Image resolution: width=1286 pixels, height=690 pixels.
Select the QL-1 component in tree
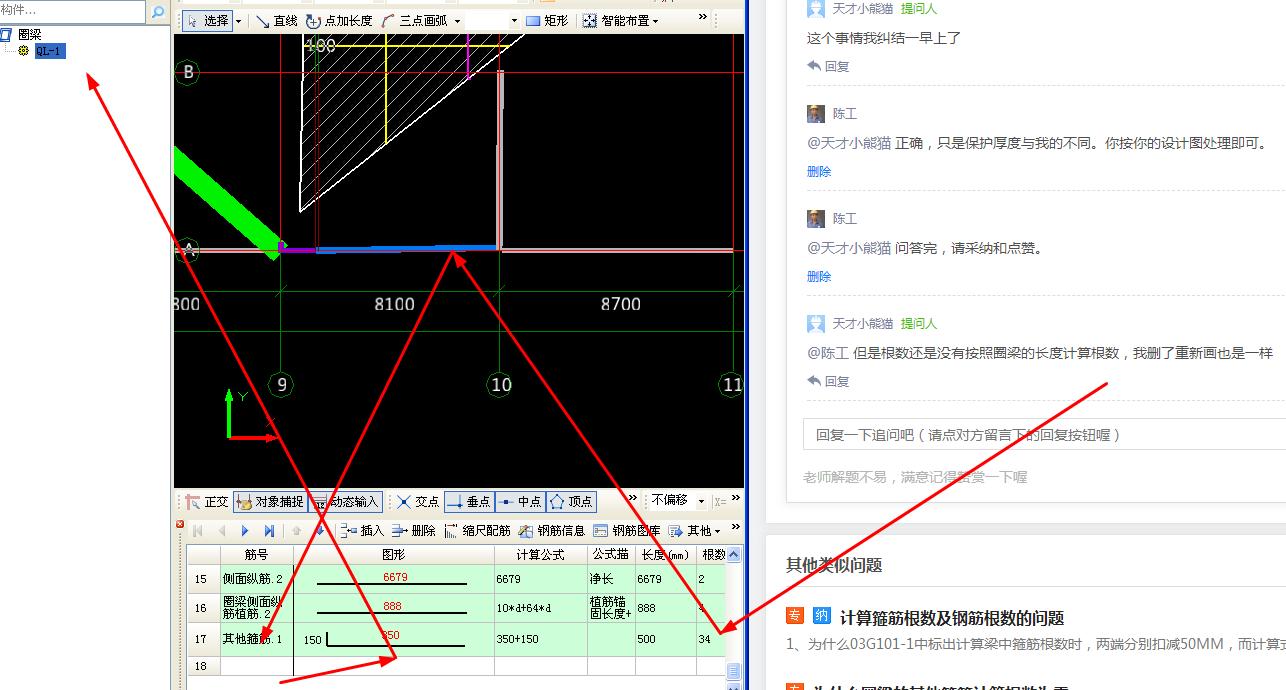(x=50, y=51)
